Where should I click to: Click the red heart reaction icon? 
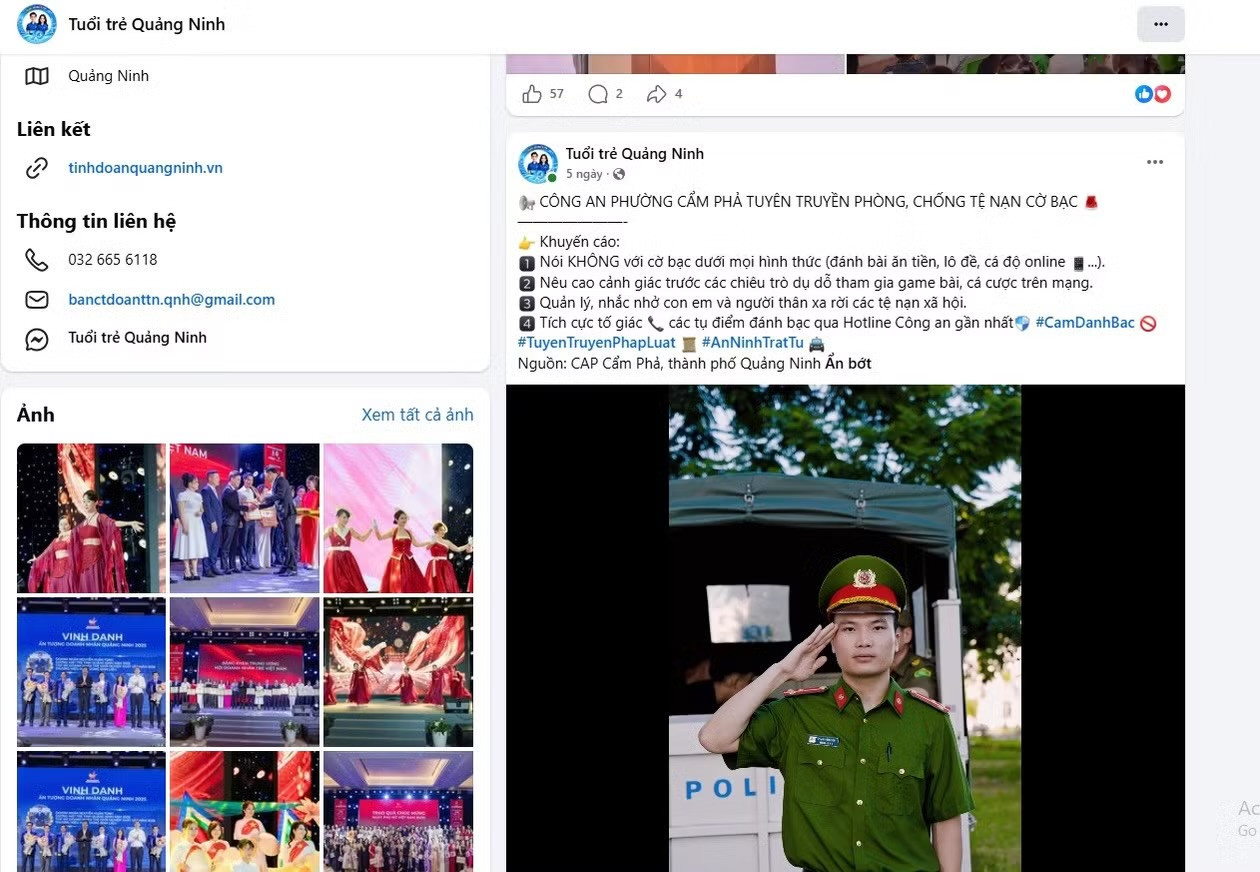click(x=1162, y=94)
